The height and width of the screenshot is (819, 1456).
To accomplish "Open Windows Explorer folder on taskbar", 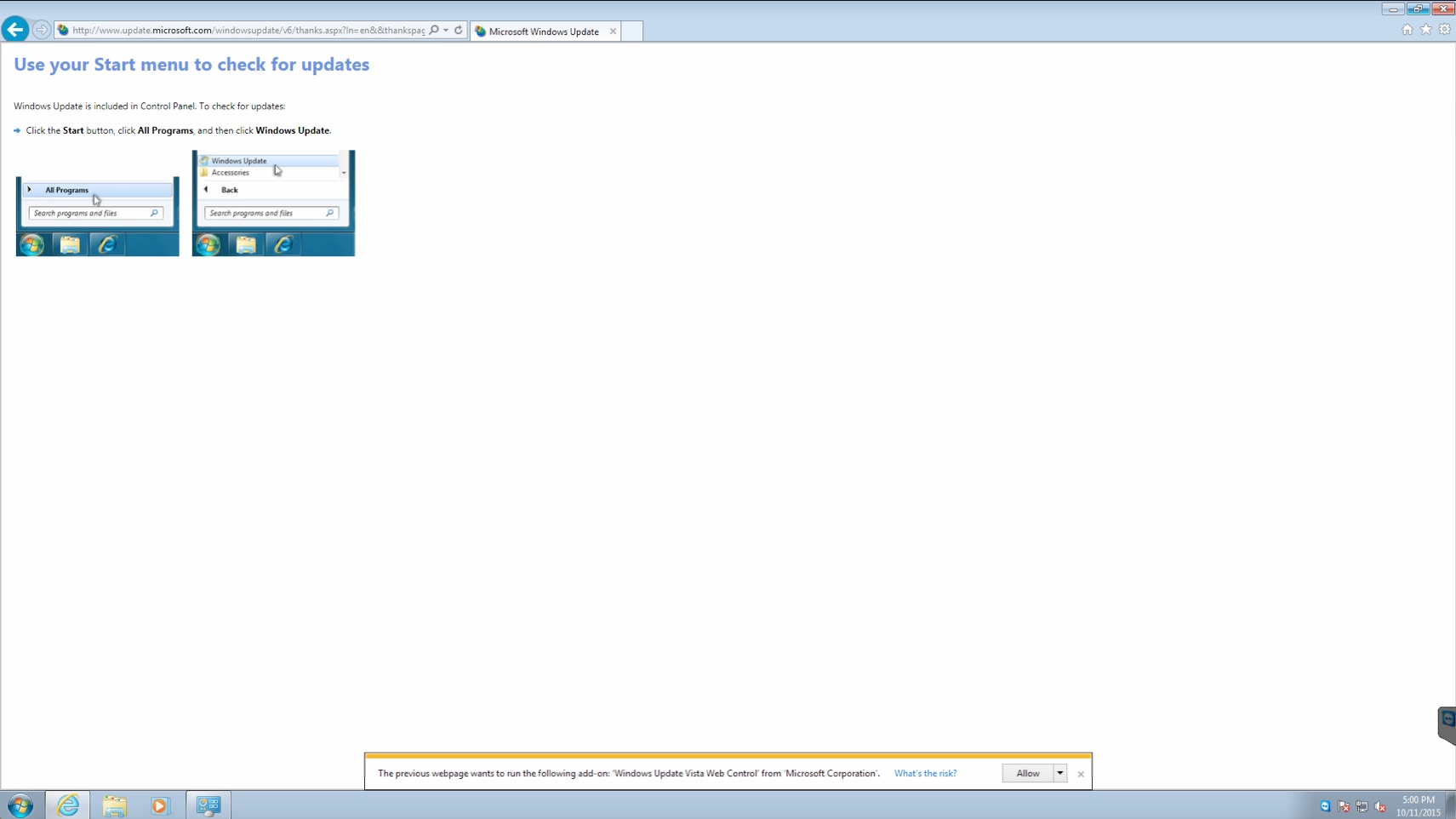I will tap(114, 805).
